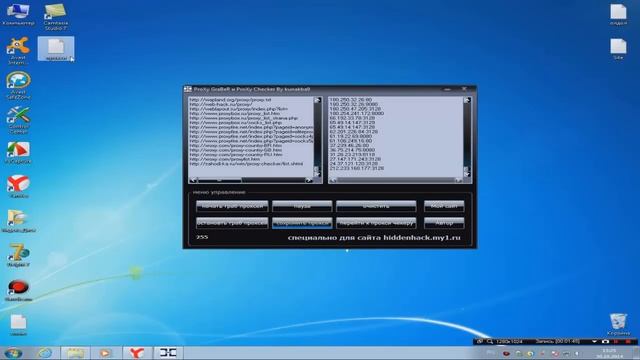Click the volume icon in system tray
This screenshot has height=360, width=640.
click(x=577, y=353)
